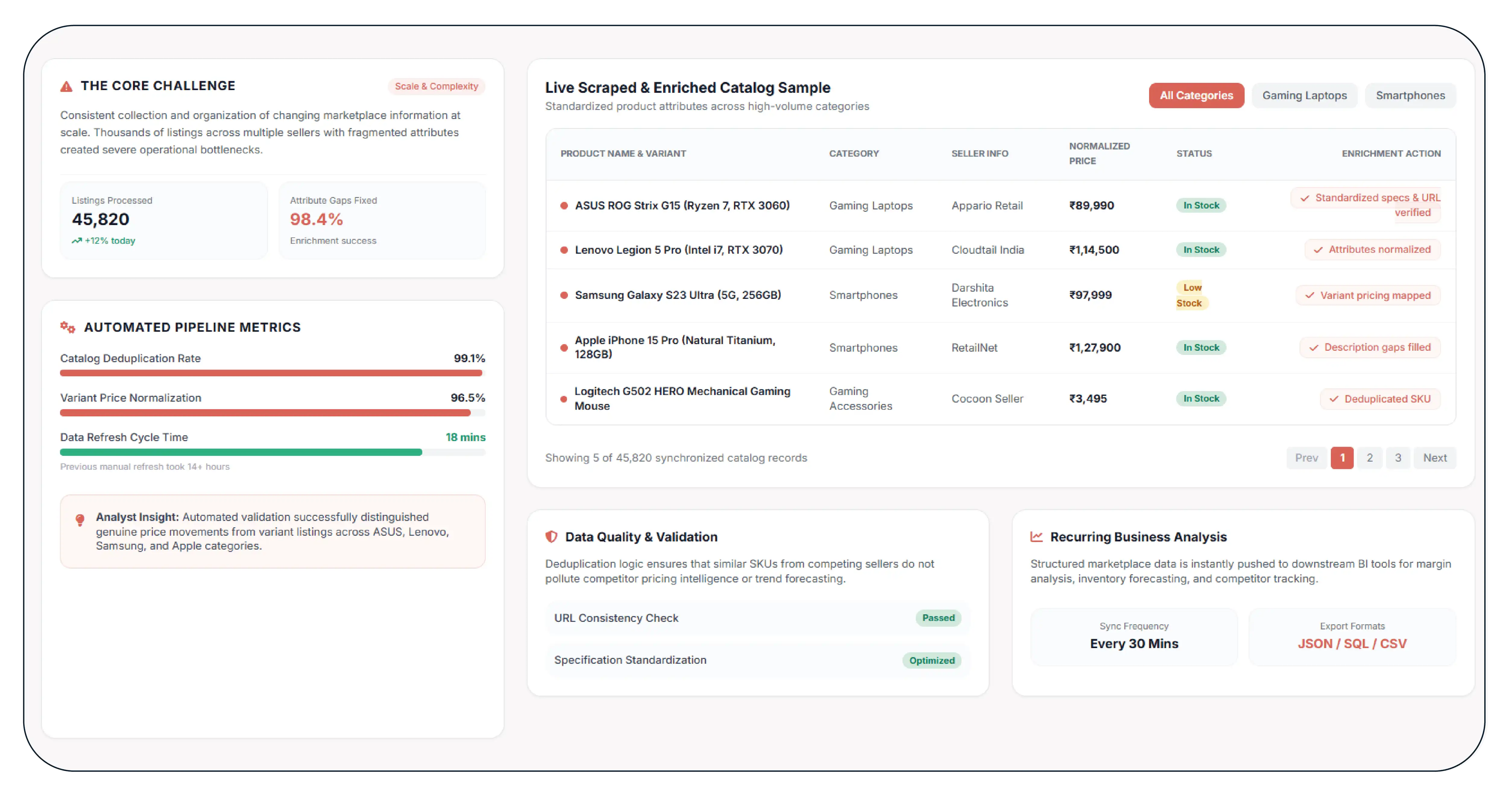Go to page 3 of the catalog

coord(1397,458)
